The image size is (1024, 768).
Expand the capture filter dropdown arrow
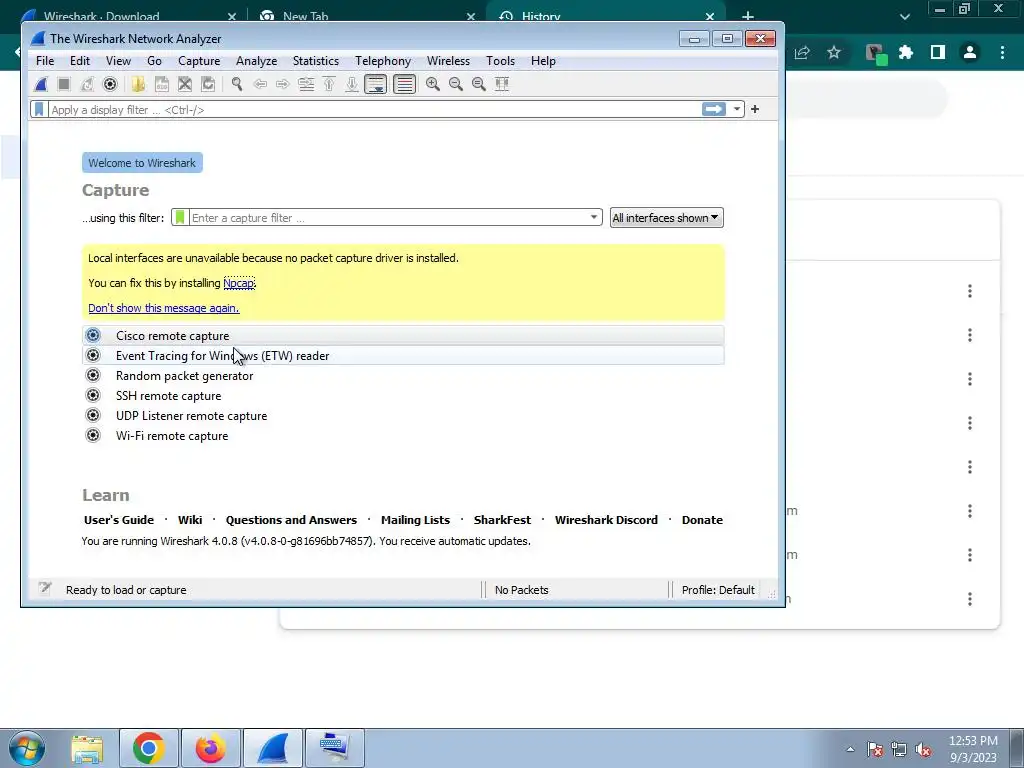(594, 217)
